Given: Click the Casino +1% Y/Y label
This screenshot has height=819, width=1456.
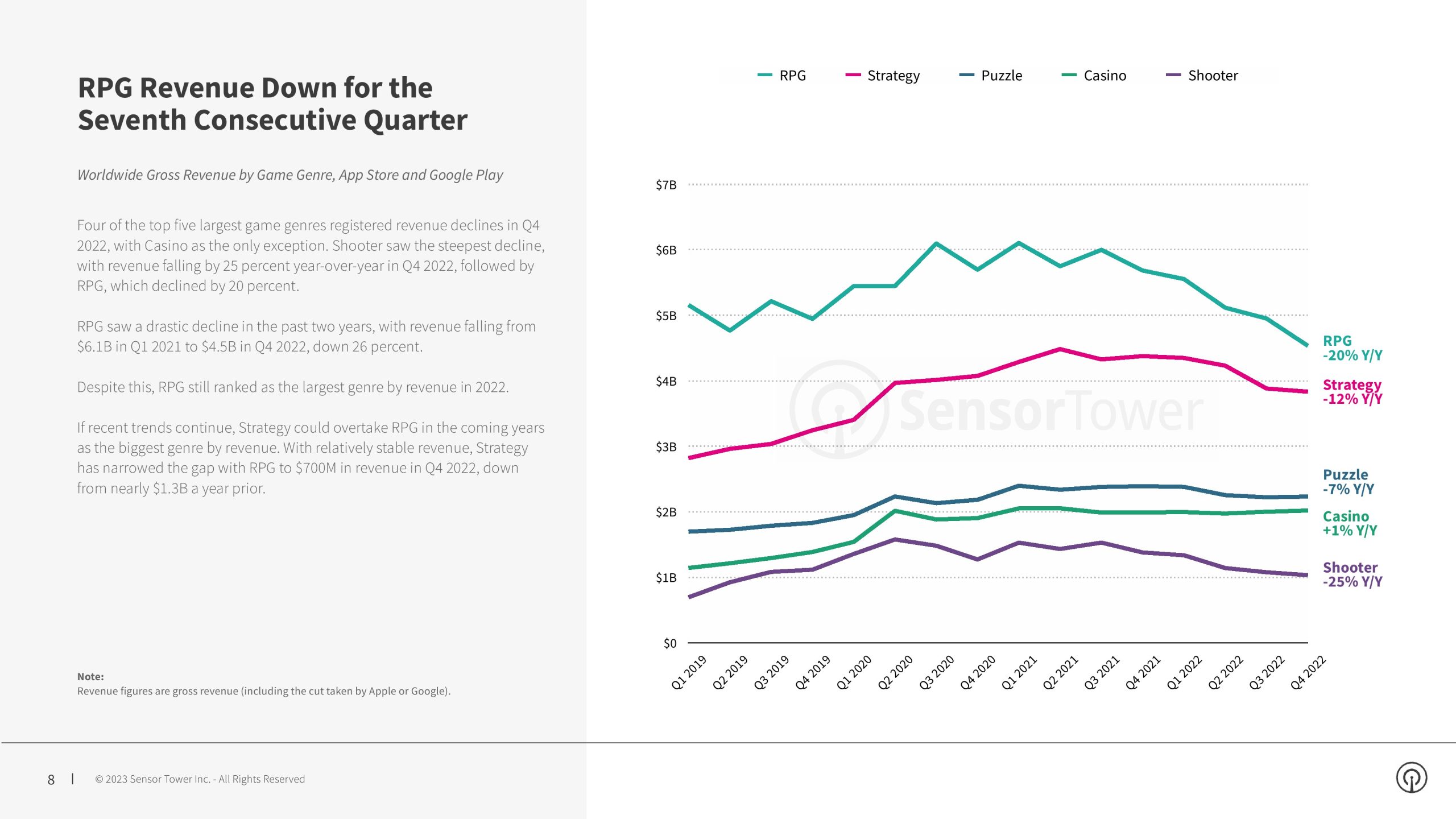Looking at the screenshot, I should [1350, 523].
